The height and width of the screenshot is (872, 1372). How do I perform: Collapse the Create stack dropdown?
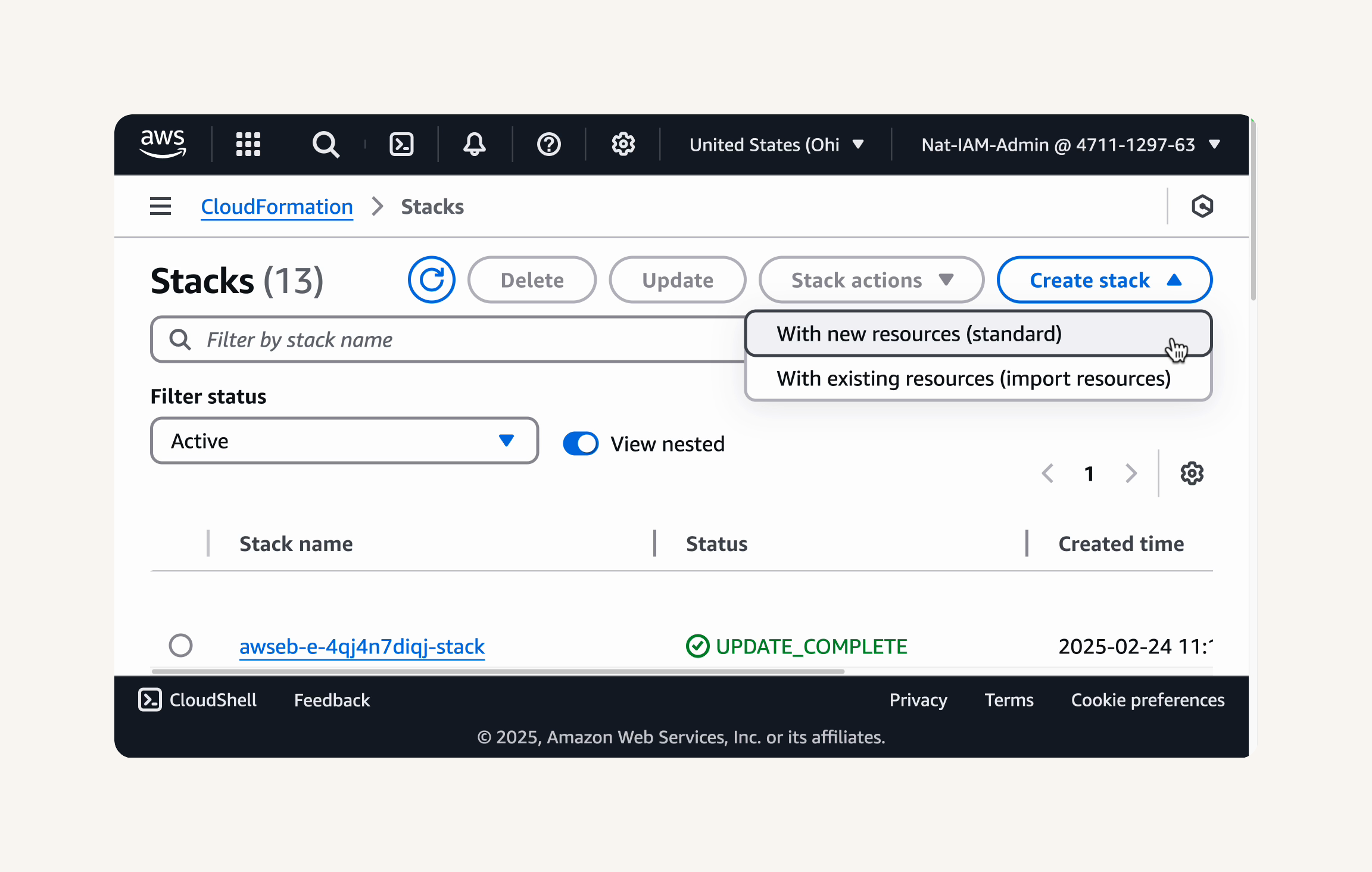[1105, 280]
